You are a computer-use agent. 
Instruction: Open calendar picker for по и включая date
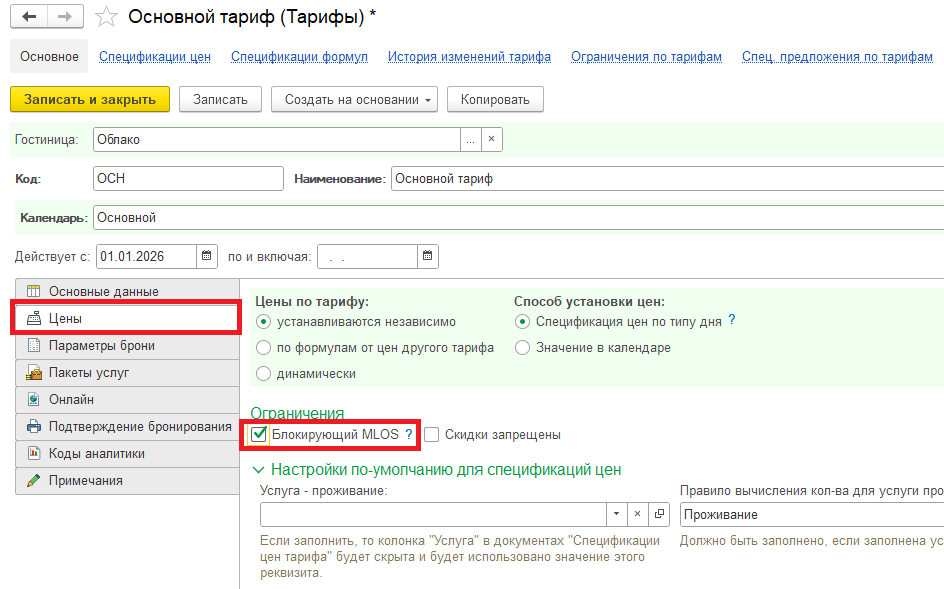[x=427, y=256]
